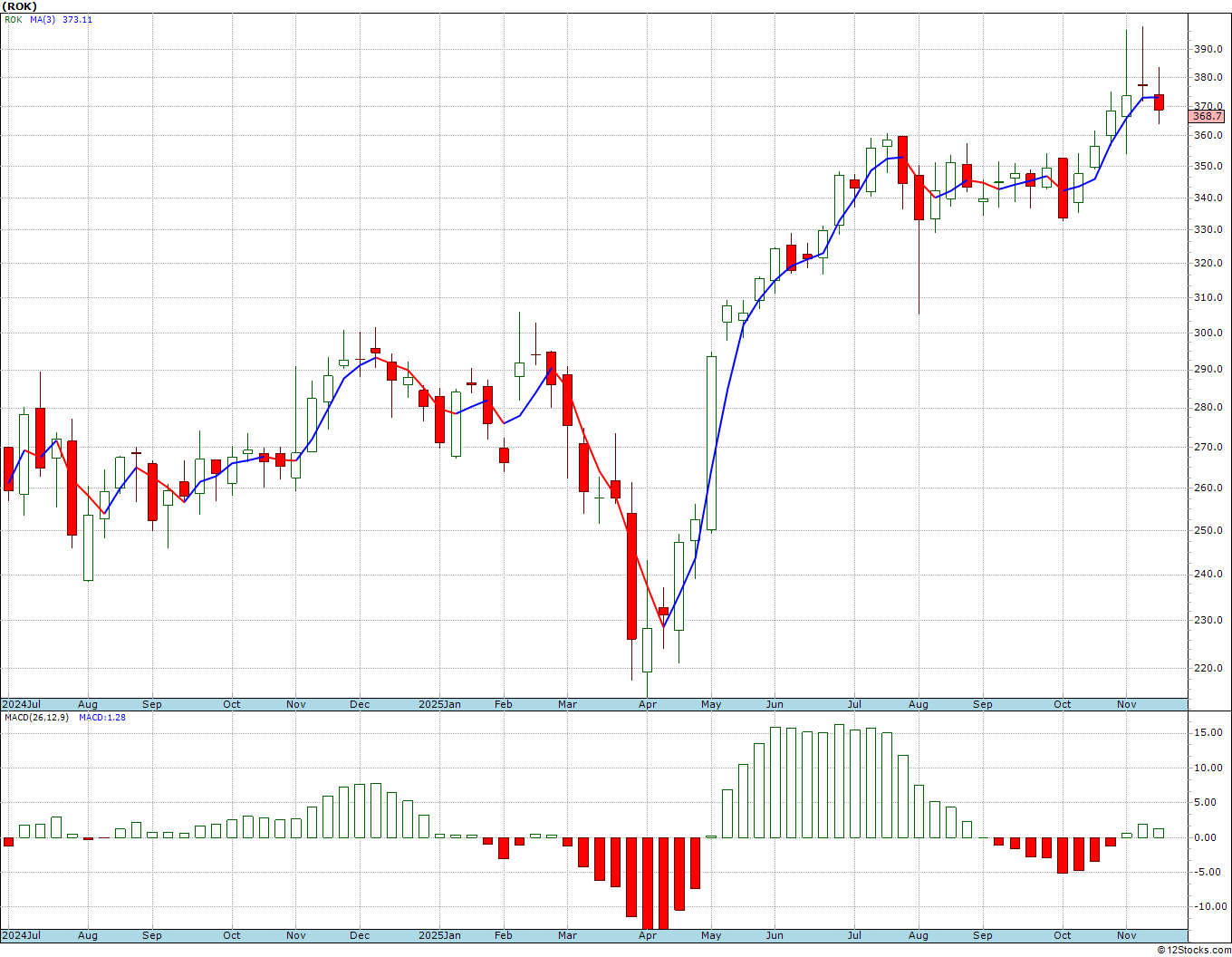Select the 320.0 price axis label
This screenshot has height=957, width=1232.
coord(1208,264)
